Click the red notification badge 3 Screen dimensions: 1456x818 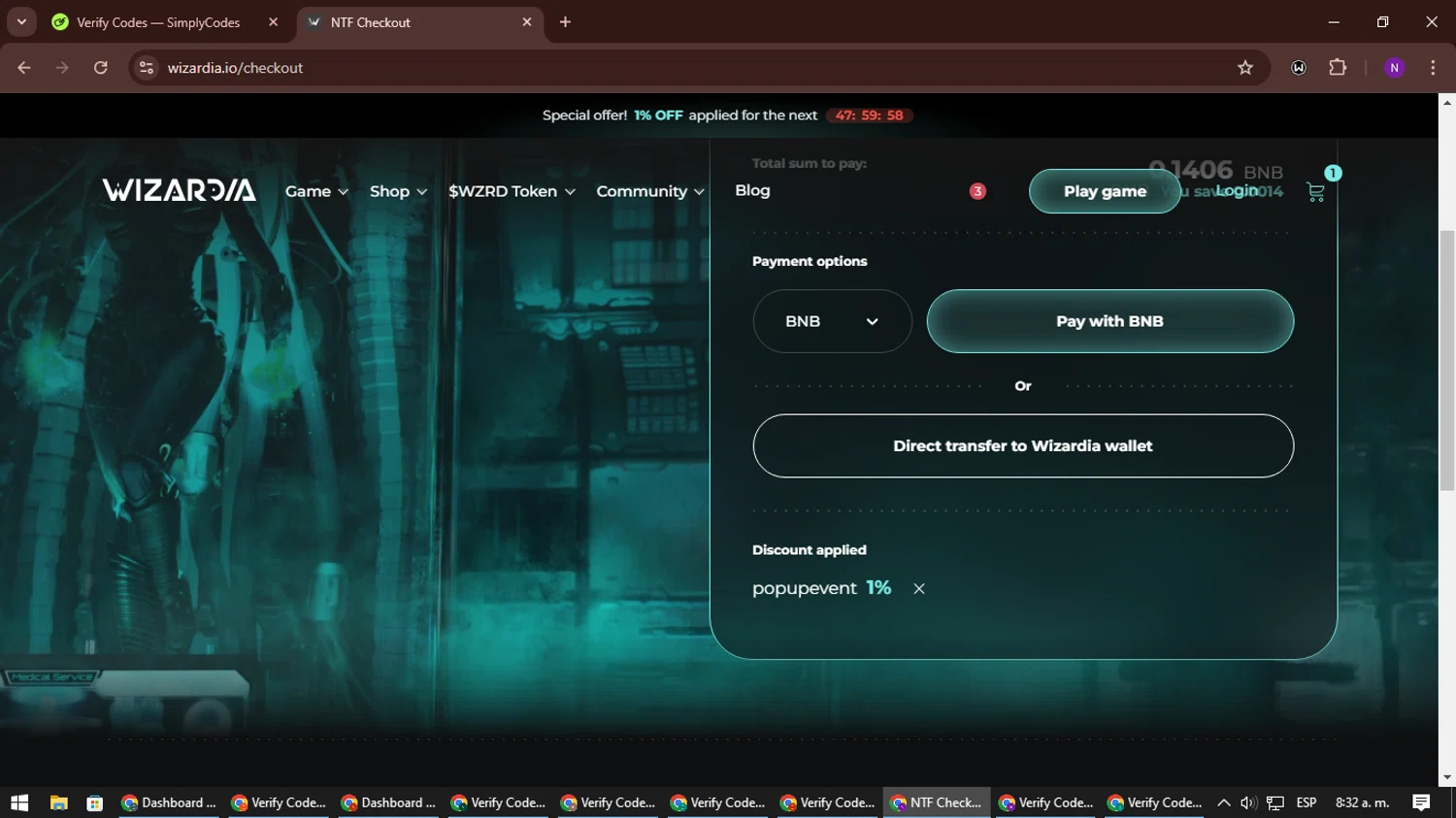pos(977,191)
